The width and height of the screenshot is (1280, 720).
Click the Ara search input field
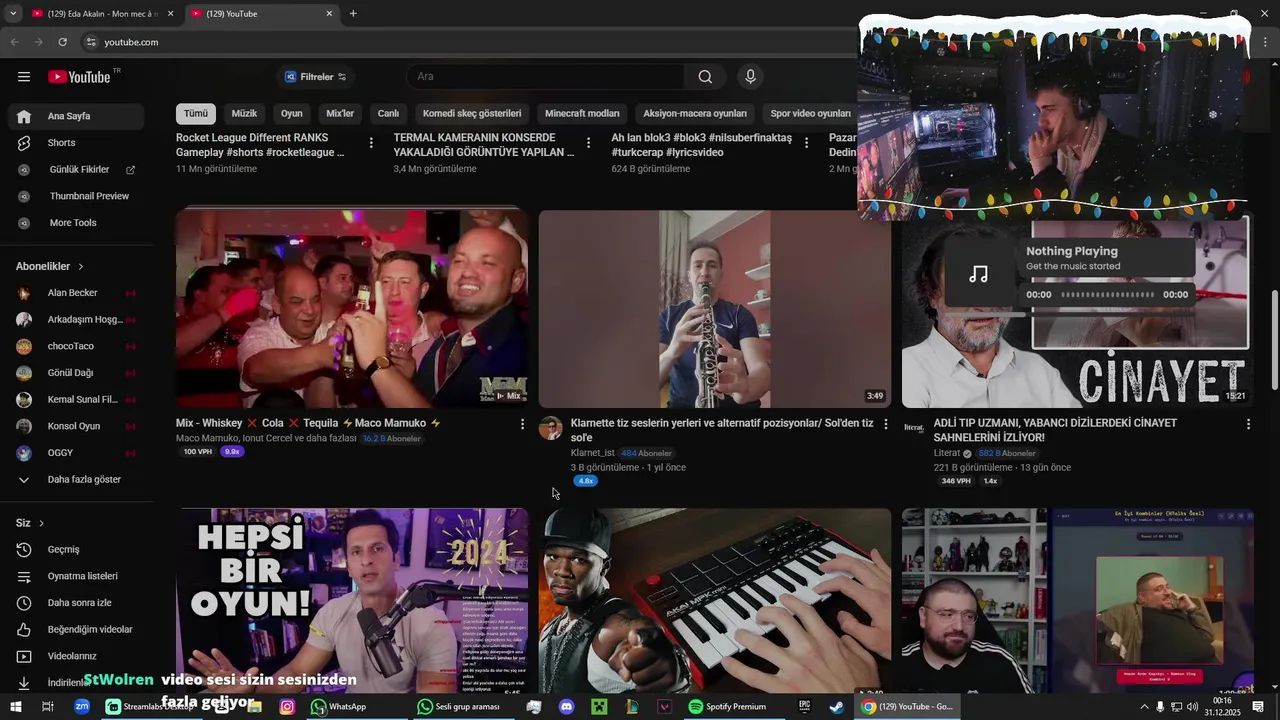point(545,77)
